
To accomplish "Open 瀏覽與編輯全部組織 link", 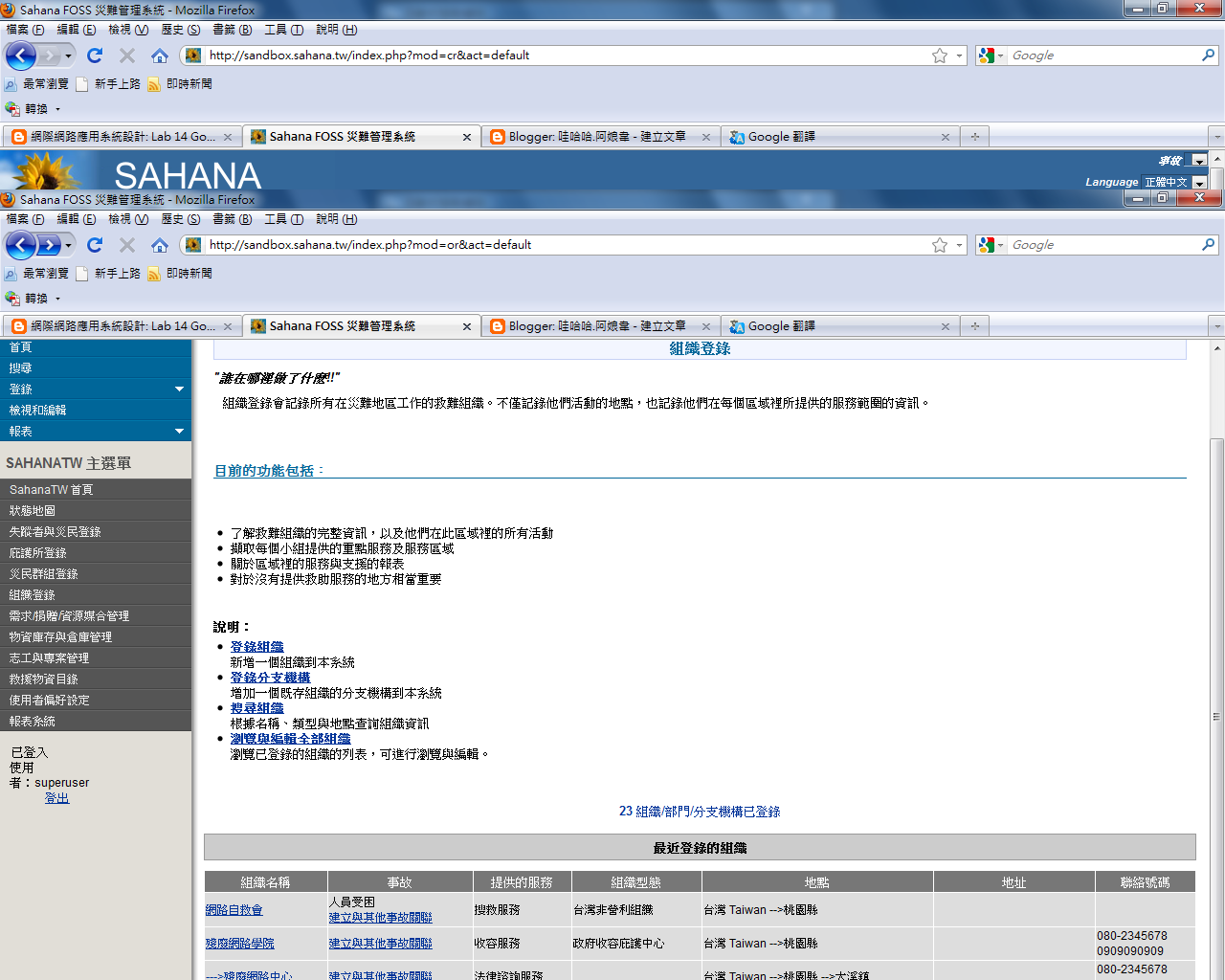I will [x=290, y=739].
